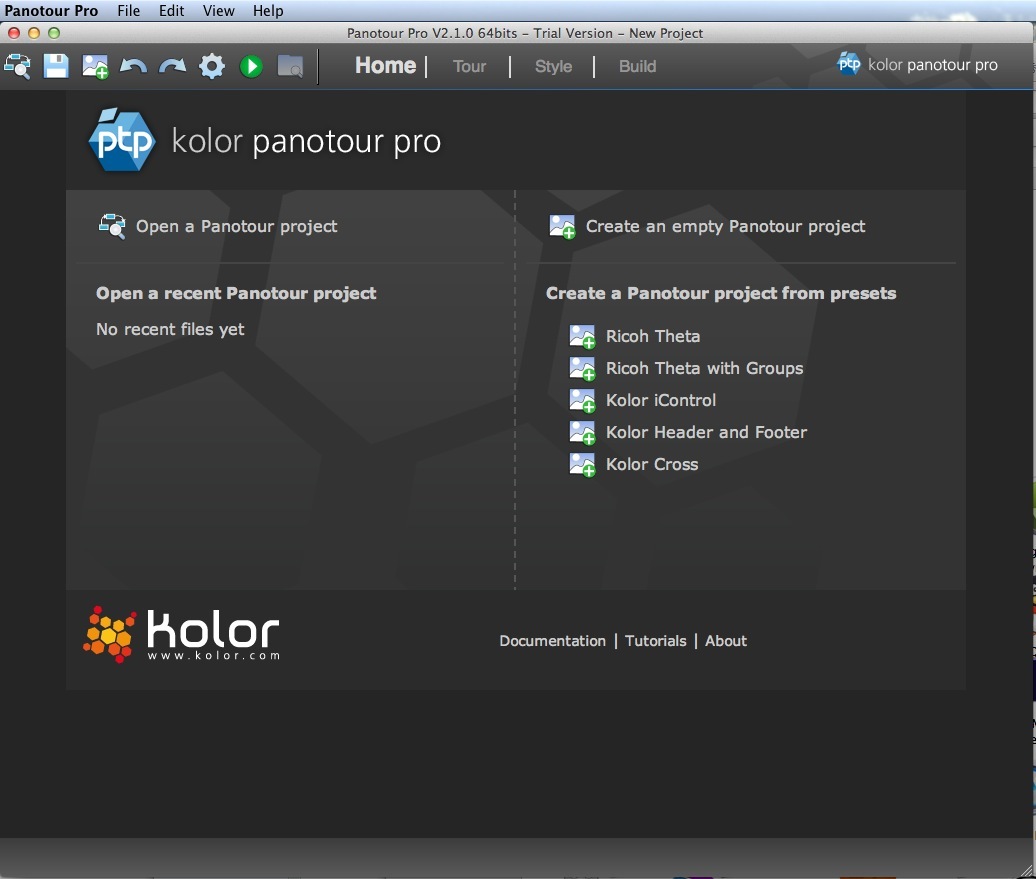Viewport: 1036px width, 879px height.
Task: Select the Kolor Header and Footer preset
Action: pyautogui.click(x=706, y=432)
